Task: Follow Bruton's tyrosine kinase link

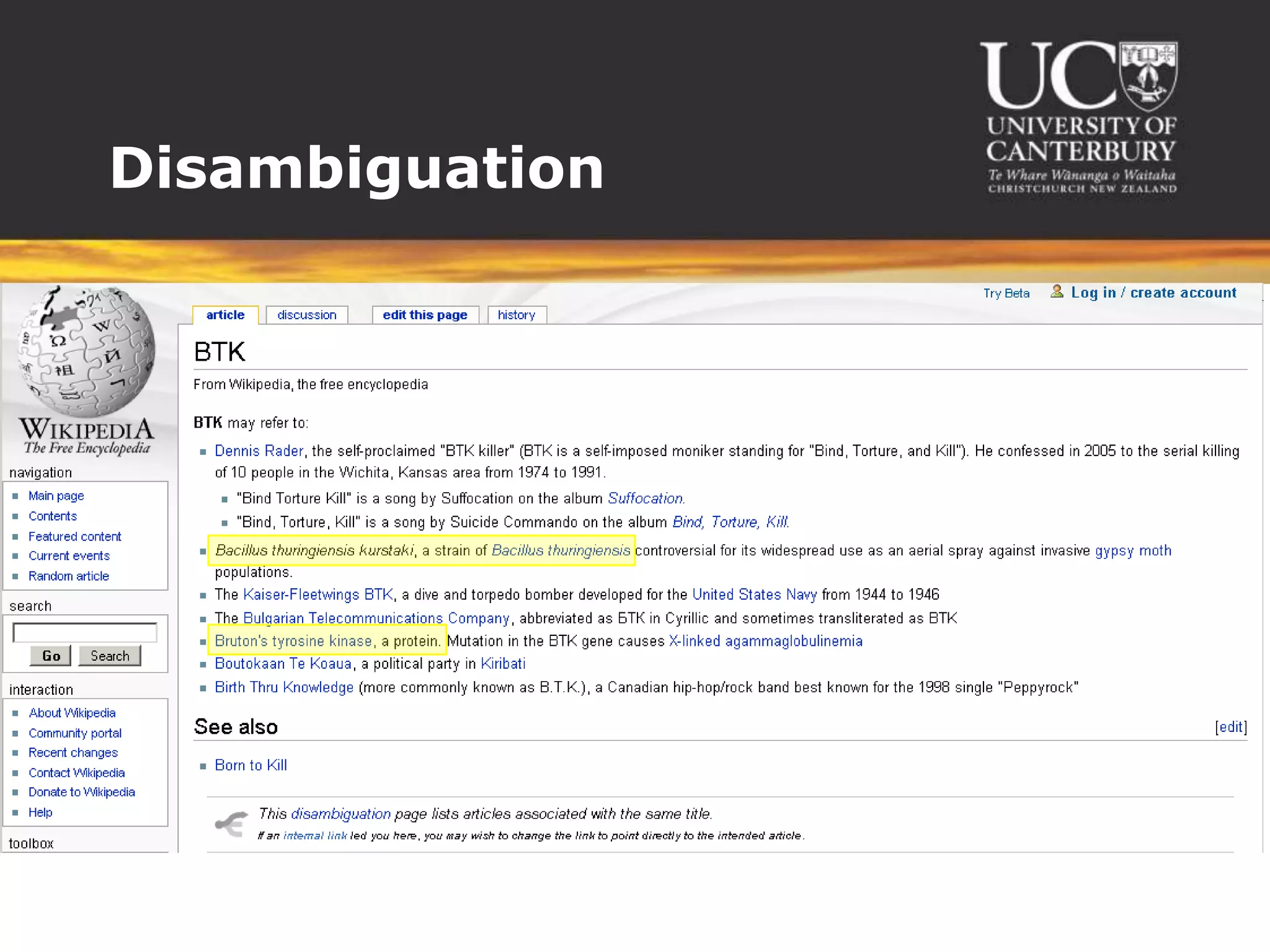Action: point(293,641)
